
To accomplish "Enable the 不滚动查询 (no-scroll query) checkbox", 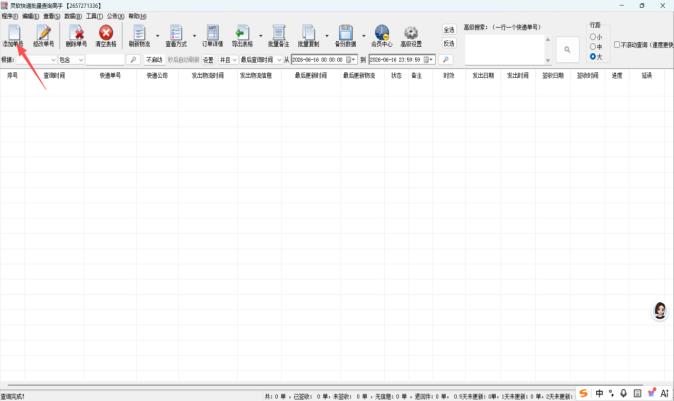I will (x=617, y=45).
